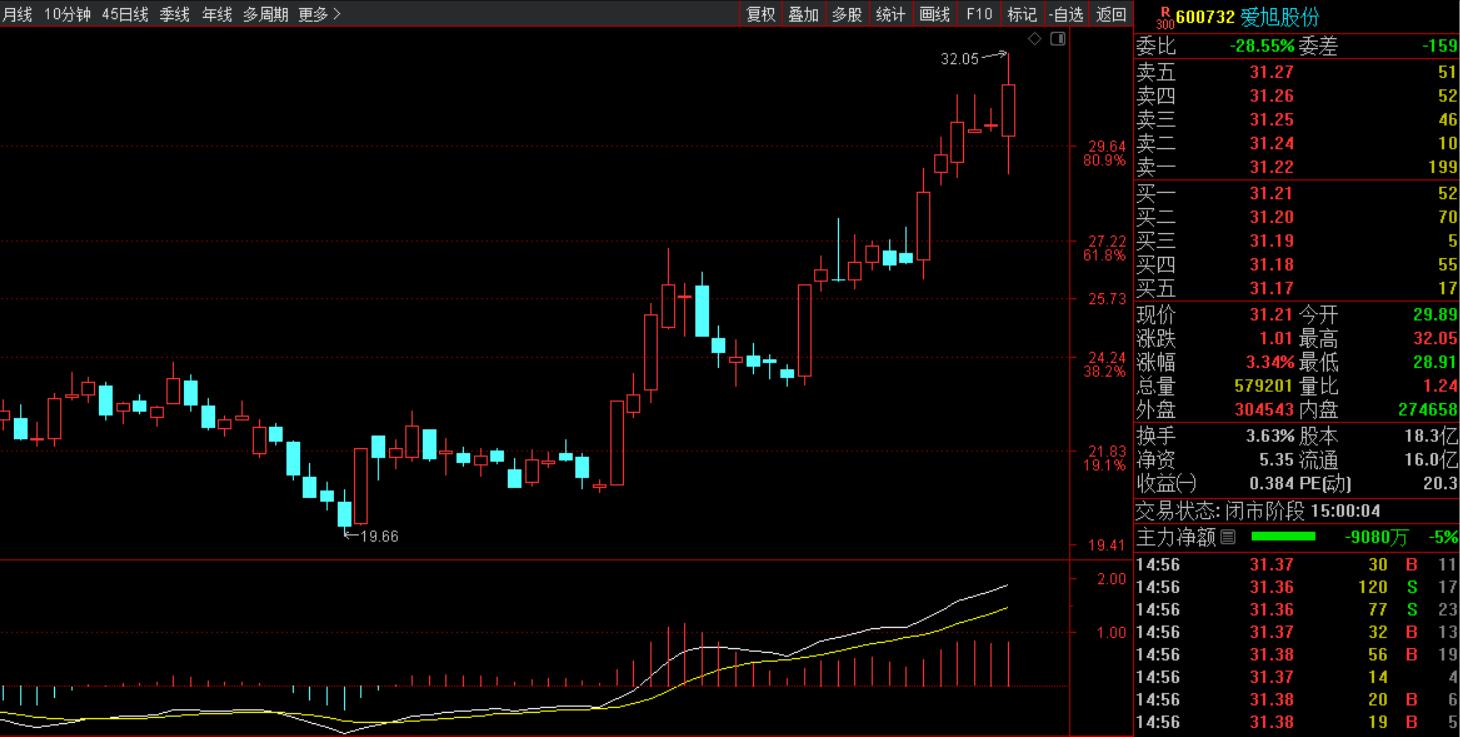Open the 多股 multi-stock view
Image resolution: width=1460 pixels, height=737 pixels.
847,14
